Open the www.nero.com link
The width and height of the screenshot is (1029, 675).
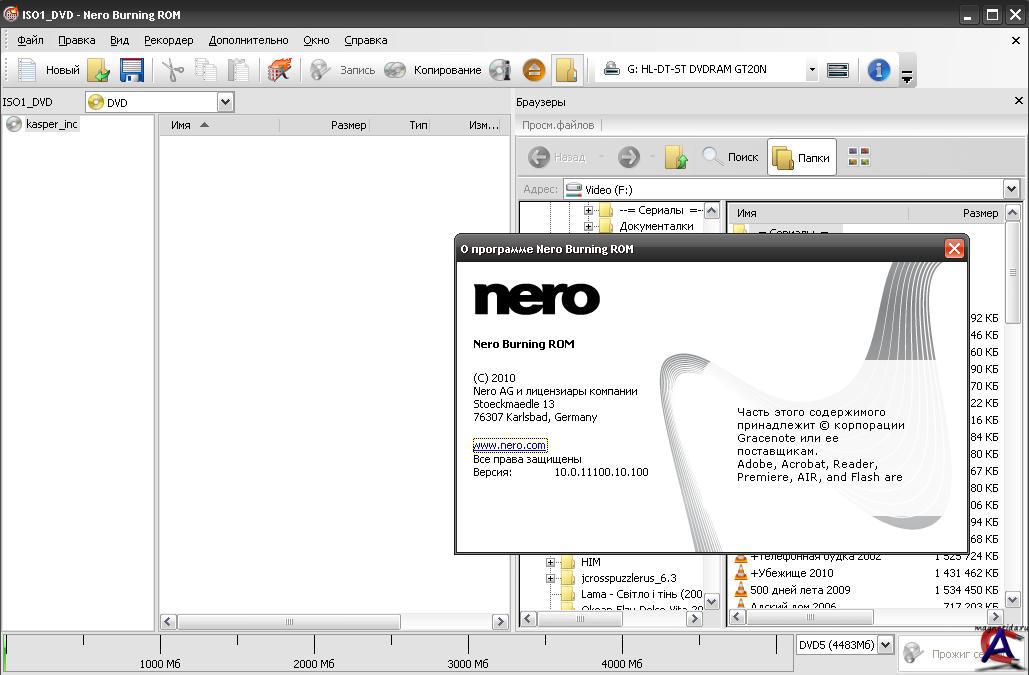pyautogui.click(x=510, y=445)
